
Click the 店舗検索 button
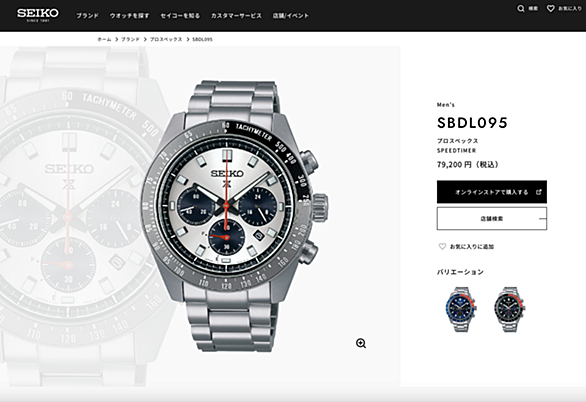click(492, 219)
